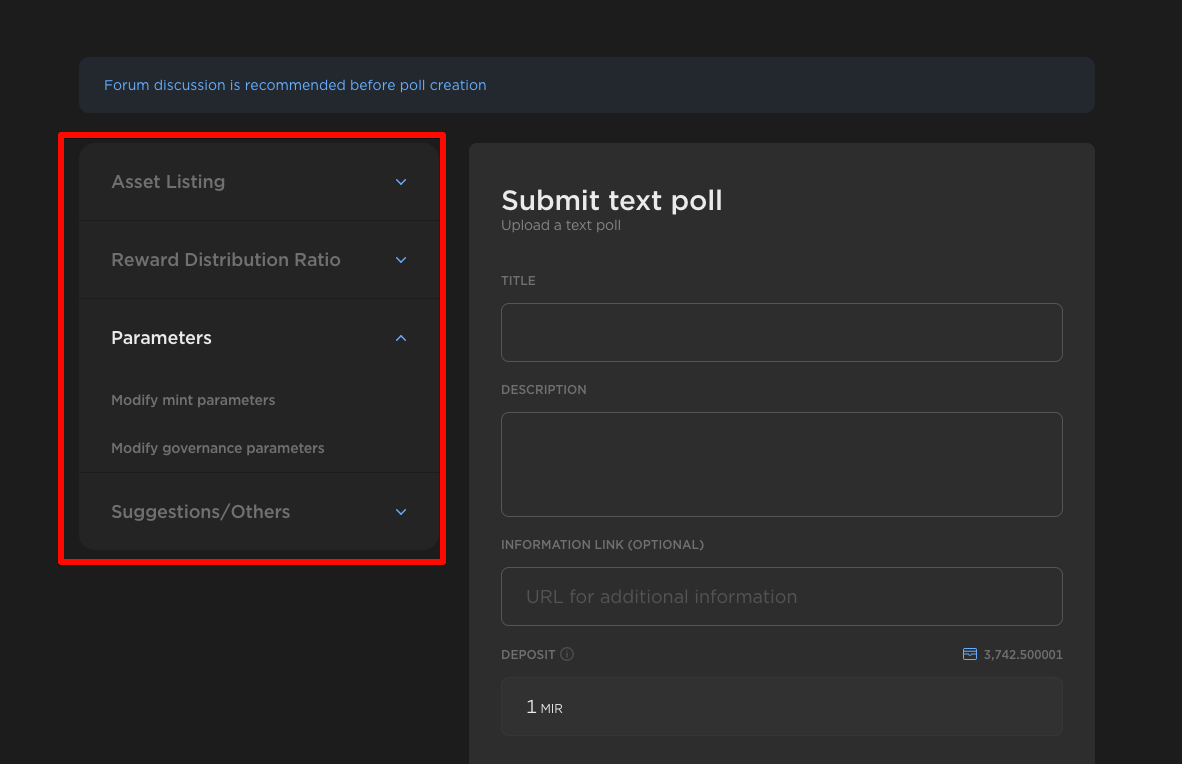1182x764 pixels.
Task: Focus the Title input field
Action: pos(781,332)
